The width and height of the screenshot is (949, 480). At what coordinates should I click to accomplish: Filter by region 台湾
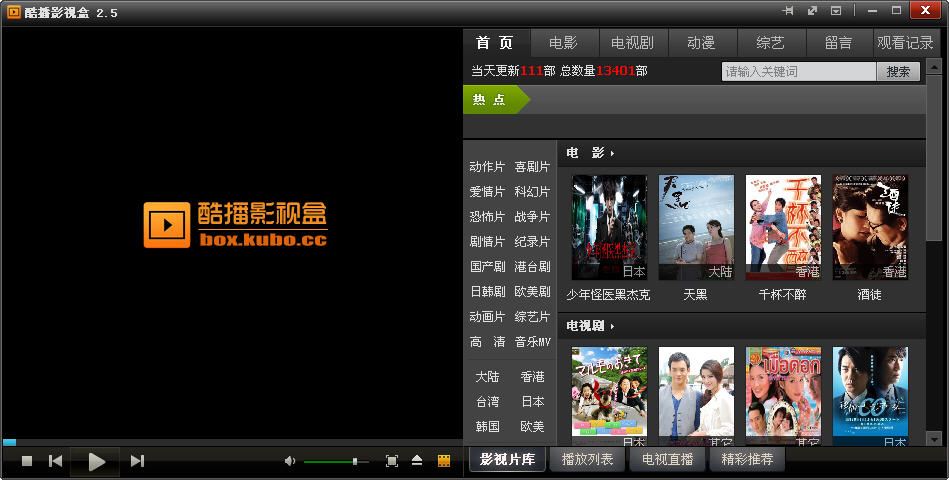click(487, 402)
